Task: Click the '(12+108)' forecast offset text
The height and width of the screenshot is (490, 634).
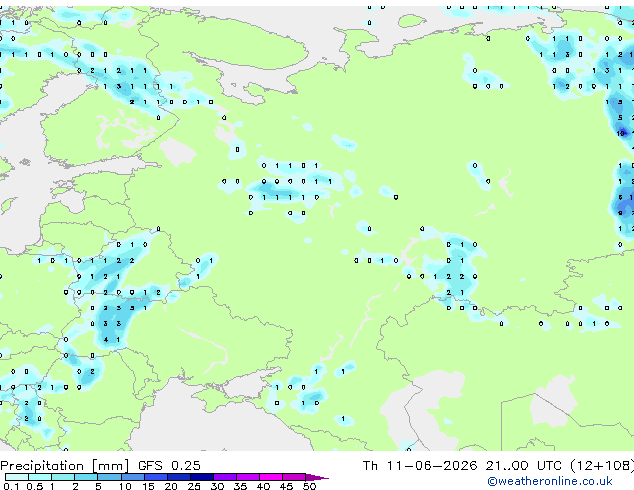Action: pos(602,466)
